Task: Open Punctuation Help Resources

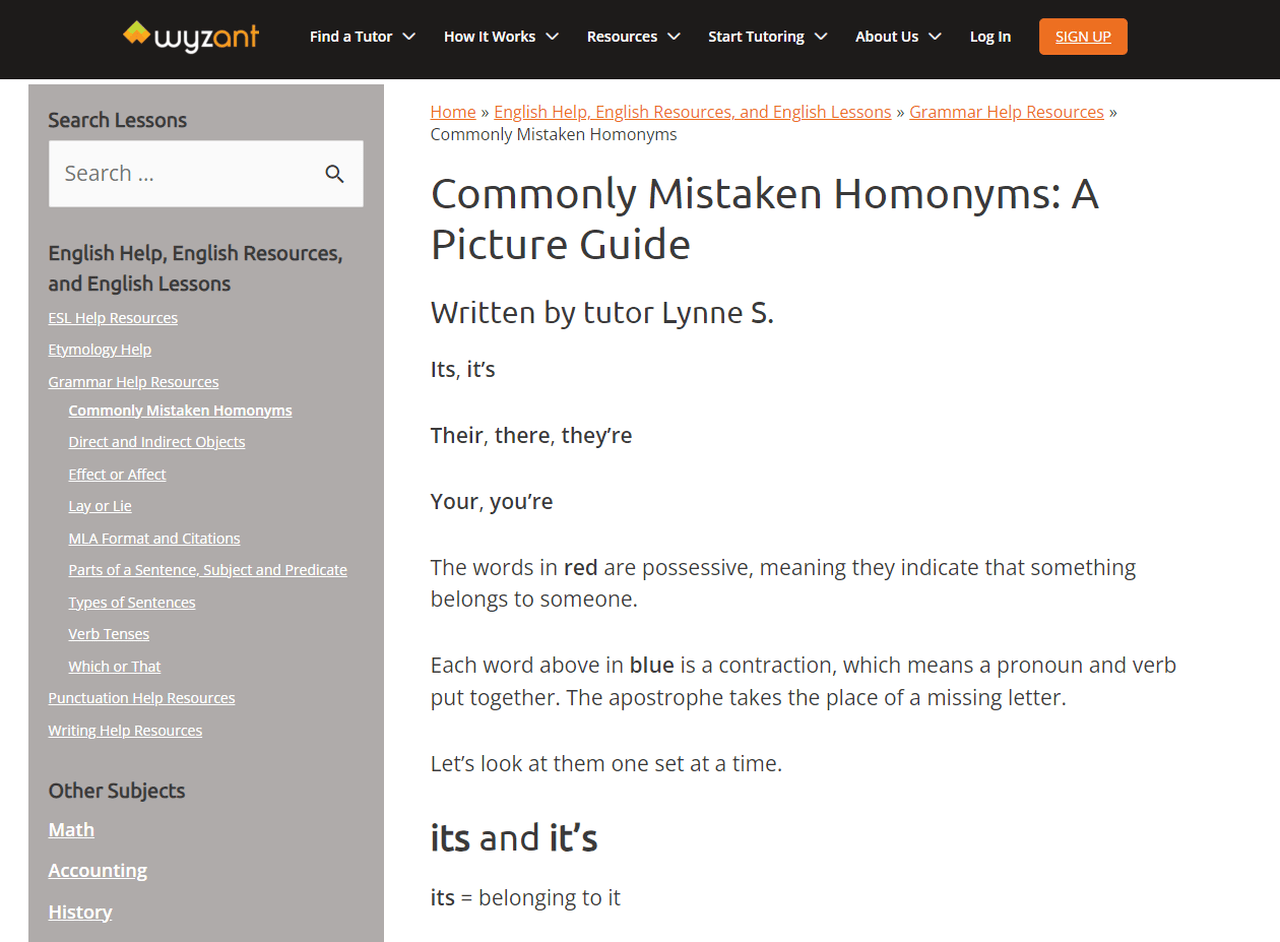Action: pos(141,698)
